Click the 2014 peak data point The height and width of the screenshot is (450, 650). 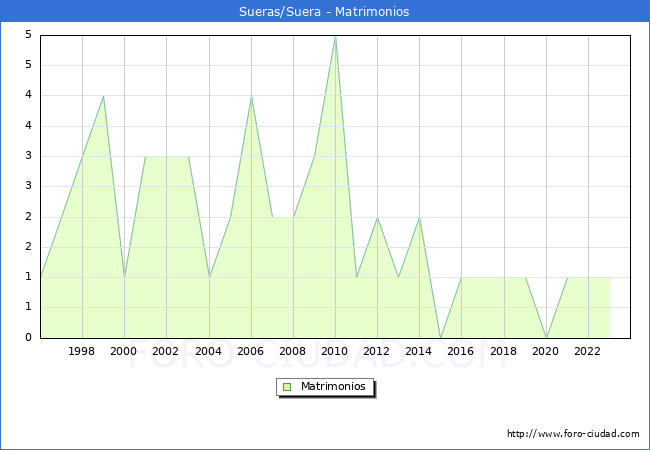pos(420,218)
